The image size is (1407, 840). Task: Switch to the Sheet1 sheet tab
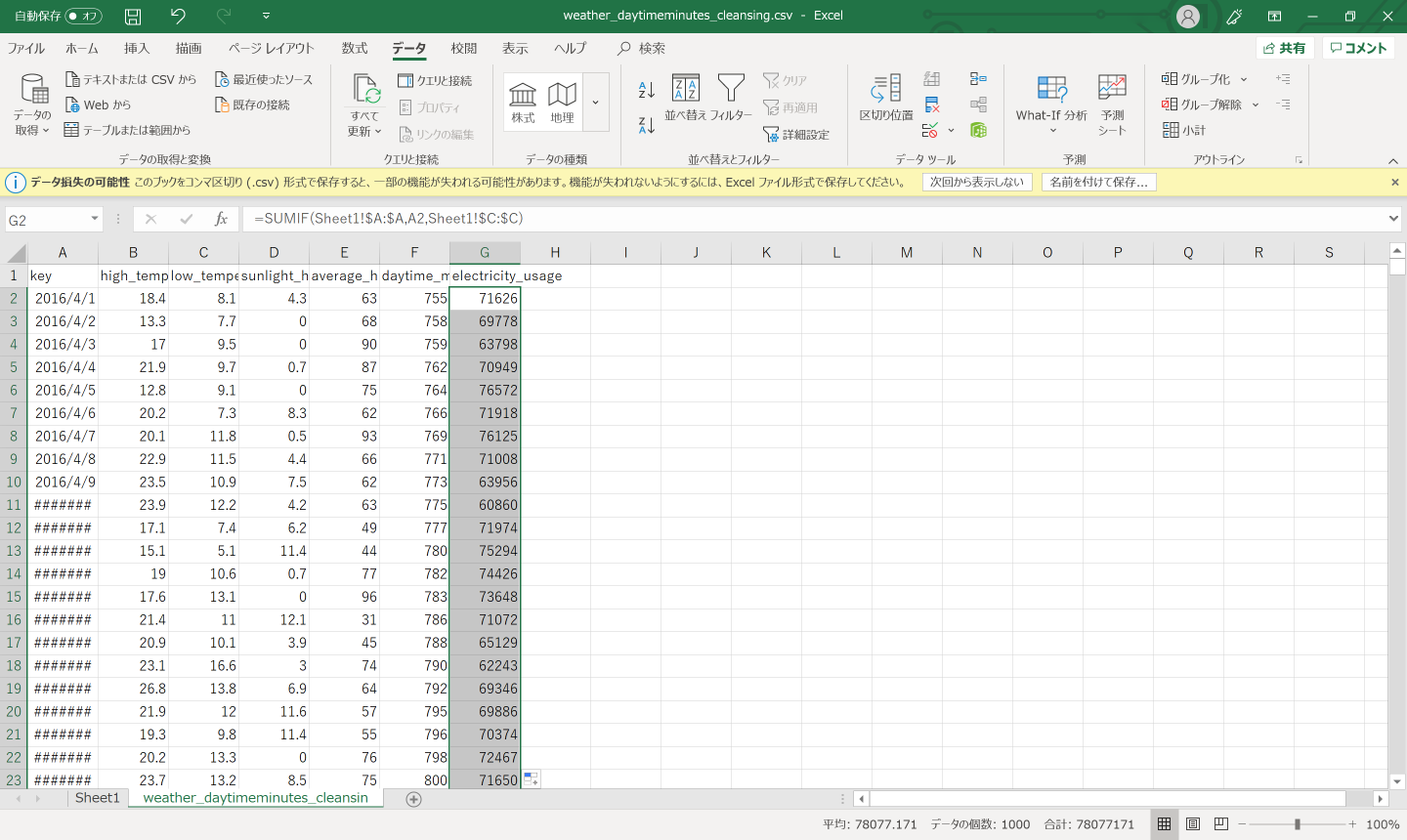tap(98, 798)
